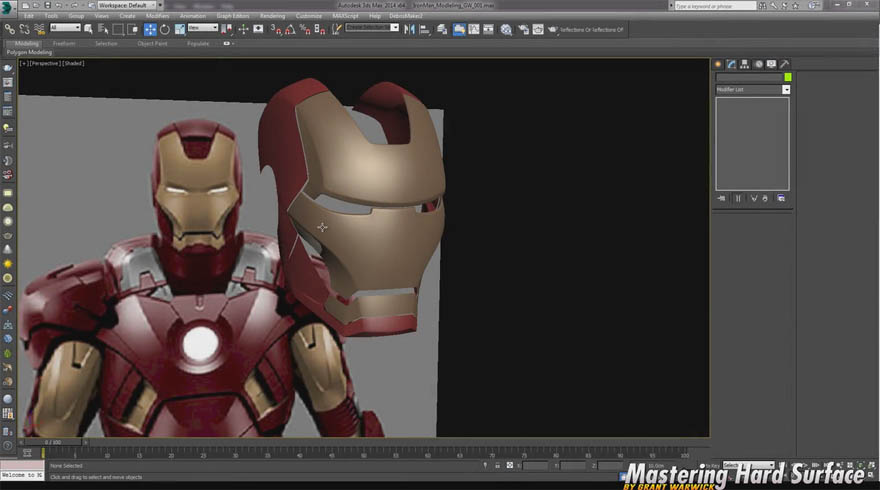
Task: Open the reference coordinate system View dropdown
Action: [203, 28]
